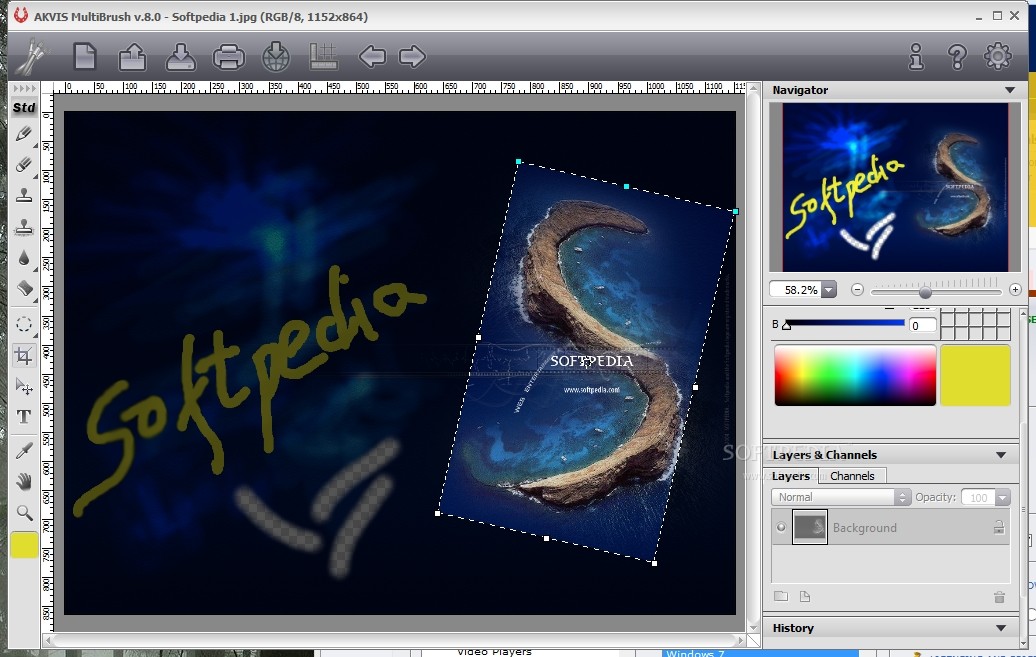Click the Navigator preview thumbnail
The height and width of the screenshot is (657, 1036).
tap(895, 187)
